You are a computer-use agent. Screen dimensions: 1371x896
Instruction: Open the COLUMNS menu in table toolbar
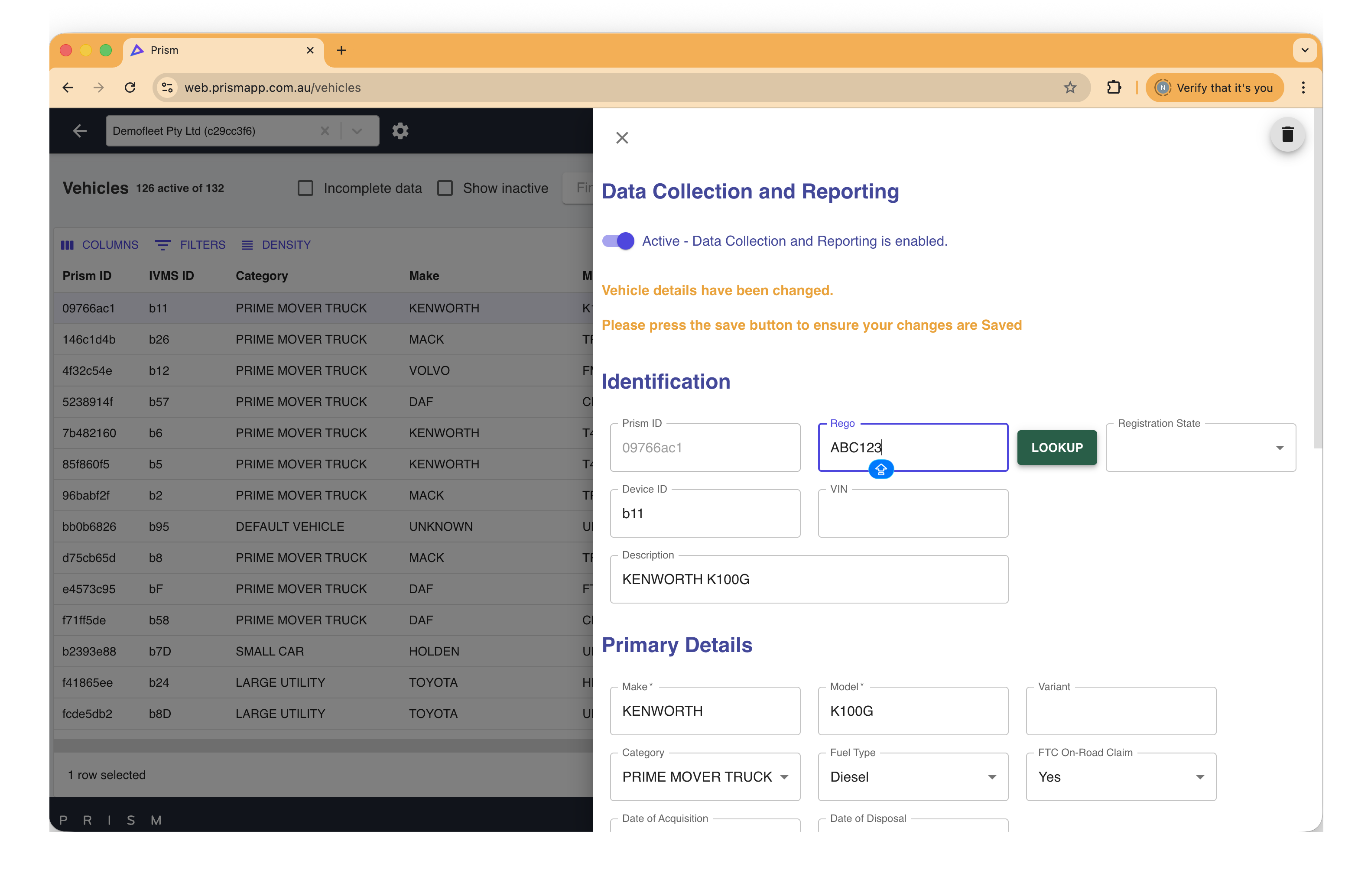pyautogui.click(x=100, y=245)
